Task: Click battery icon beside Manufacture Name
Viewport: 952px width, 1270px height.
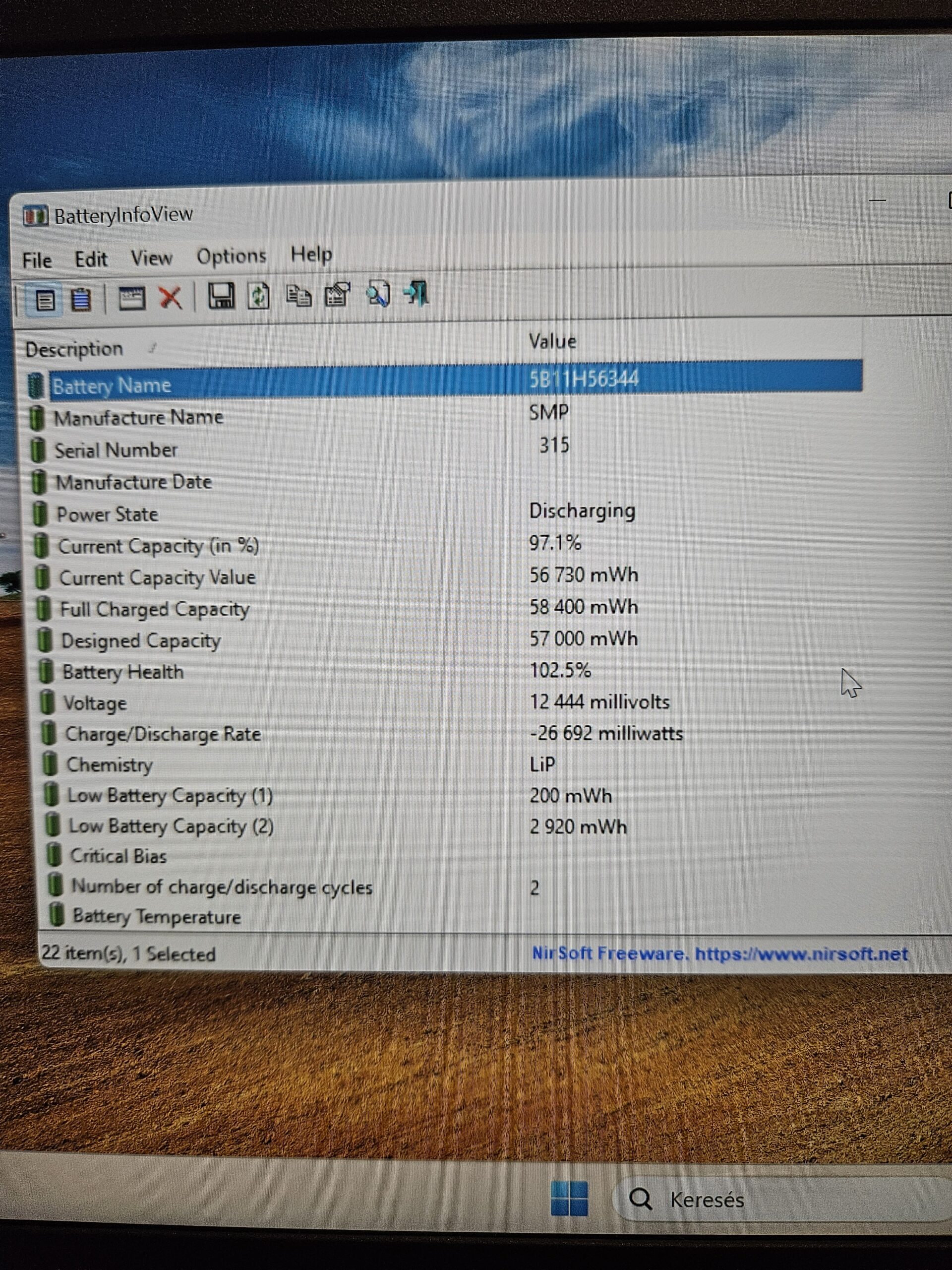Action: click(37, 418)
